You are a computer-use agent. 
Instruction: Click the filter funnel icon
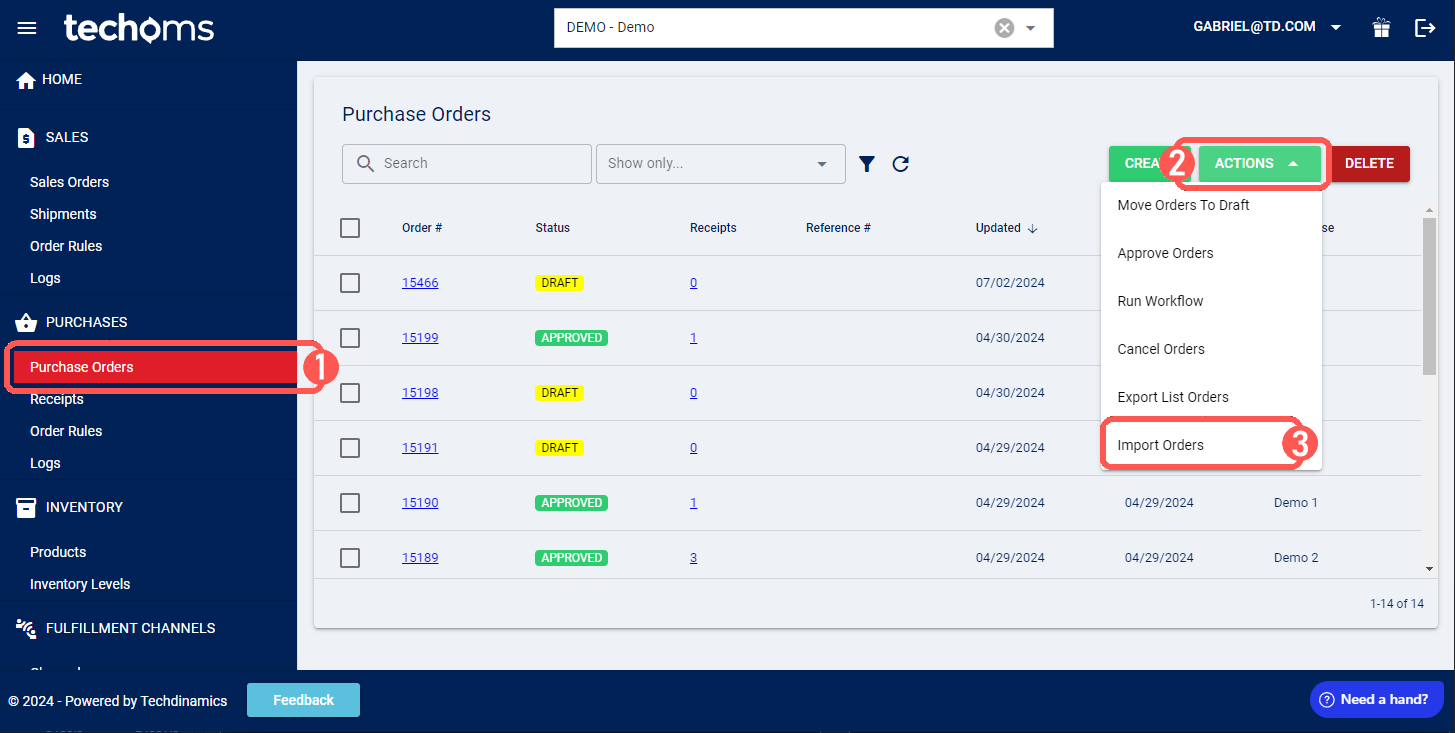click(x=867, y=164)
